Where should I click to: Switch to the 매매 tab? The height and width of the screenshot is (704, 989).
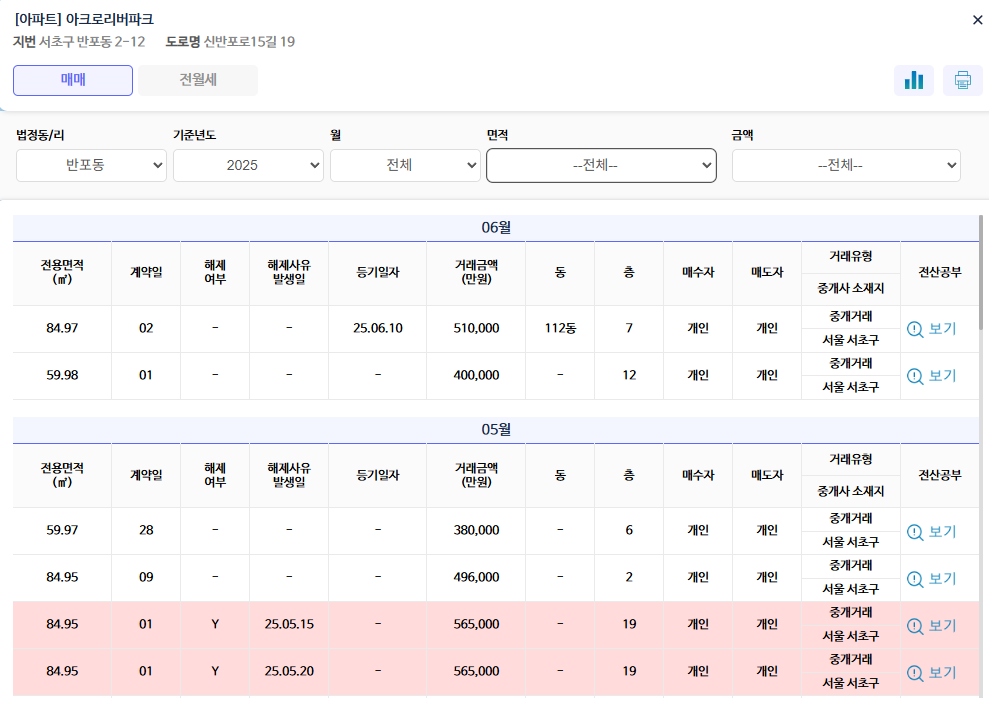73,80
